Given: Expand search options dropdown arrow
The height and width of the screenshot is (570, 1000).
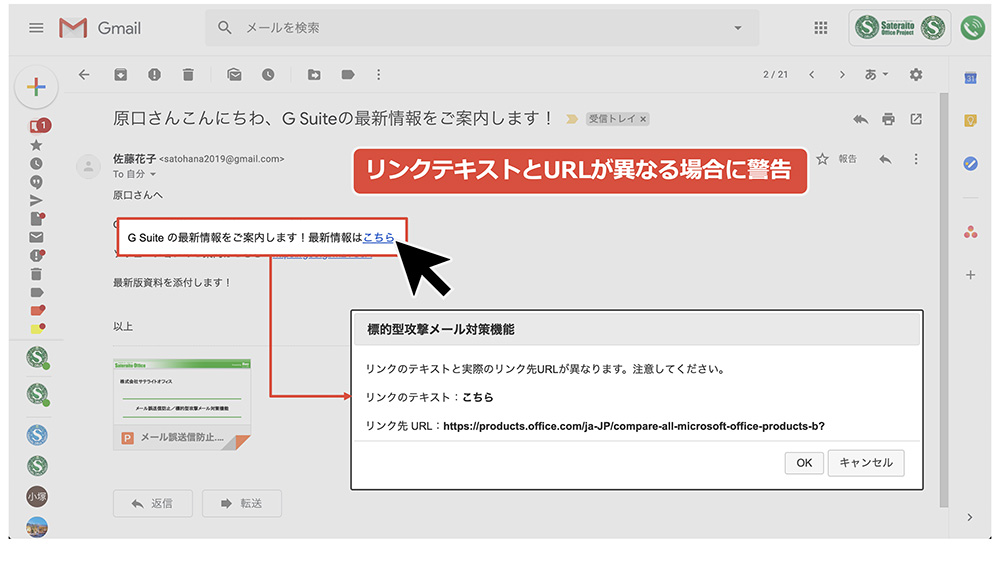Looking at the screenshot, I should [738, 28].
